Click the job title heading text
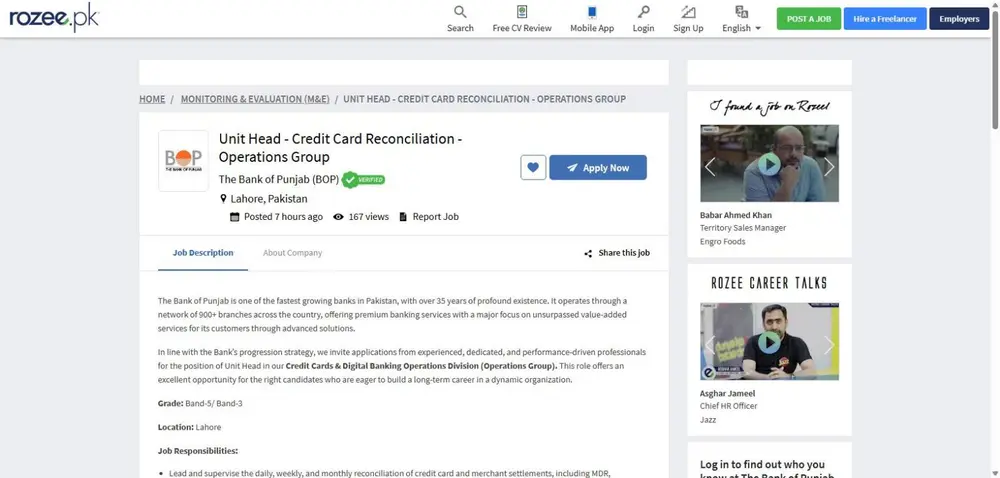1000x478 pixels. click(341, 148)
